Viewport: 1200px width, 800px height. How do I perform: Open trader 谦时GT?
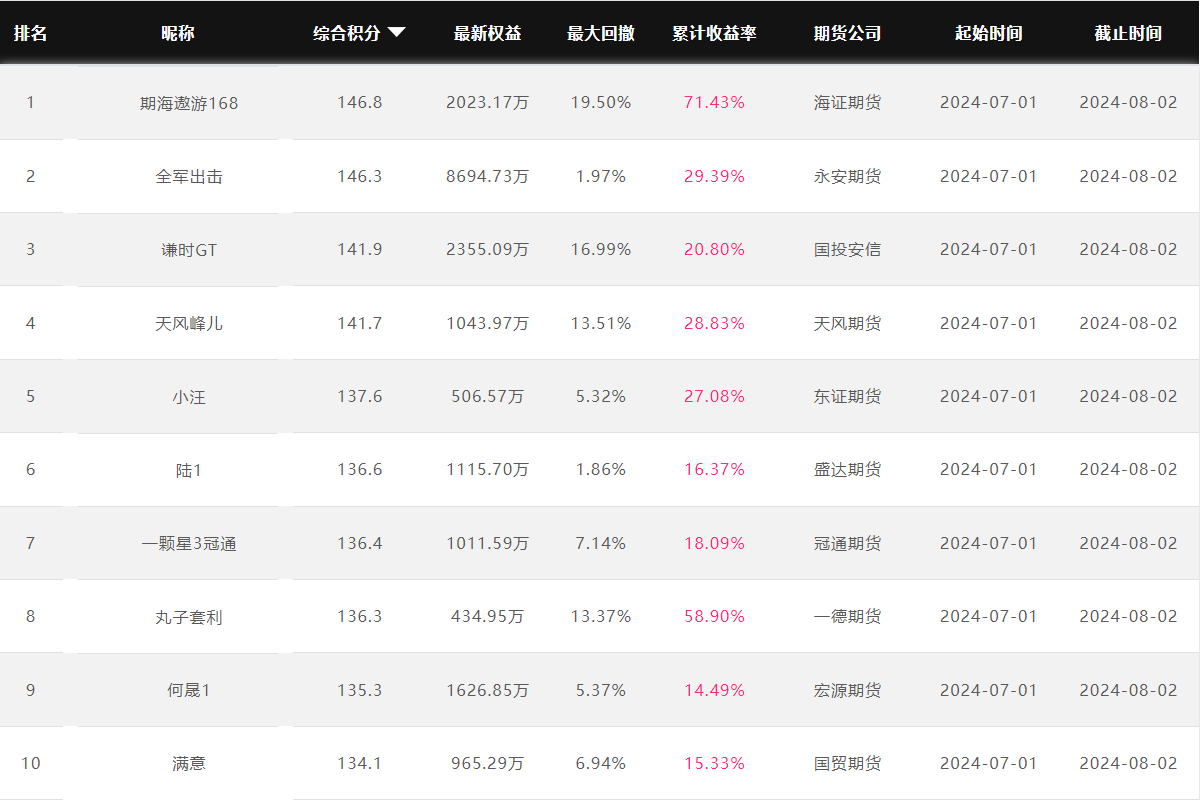(189, 250)
